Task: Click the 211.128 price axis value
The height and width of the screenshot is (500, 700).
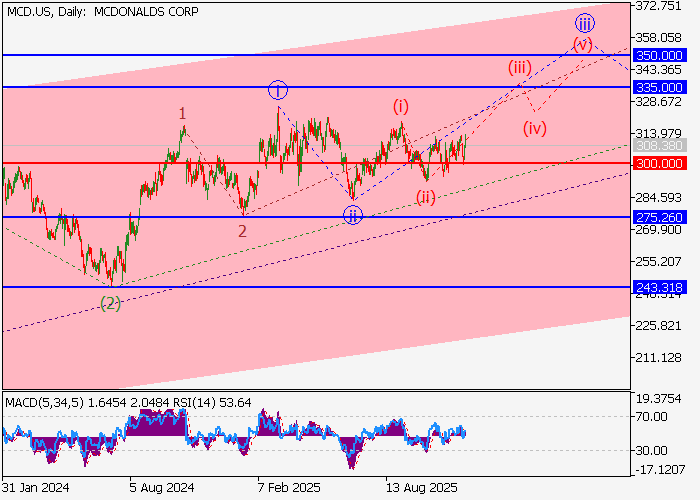Action: coord(658,357)
